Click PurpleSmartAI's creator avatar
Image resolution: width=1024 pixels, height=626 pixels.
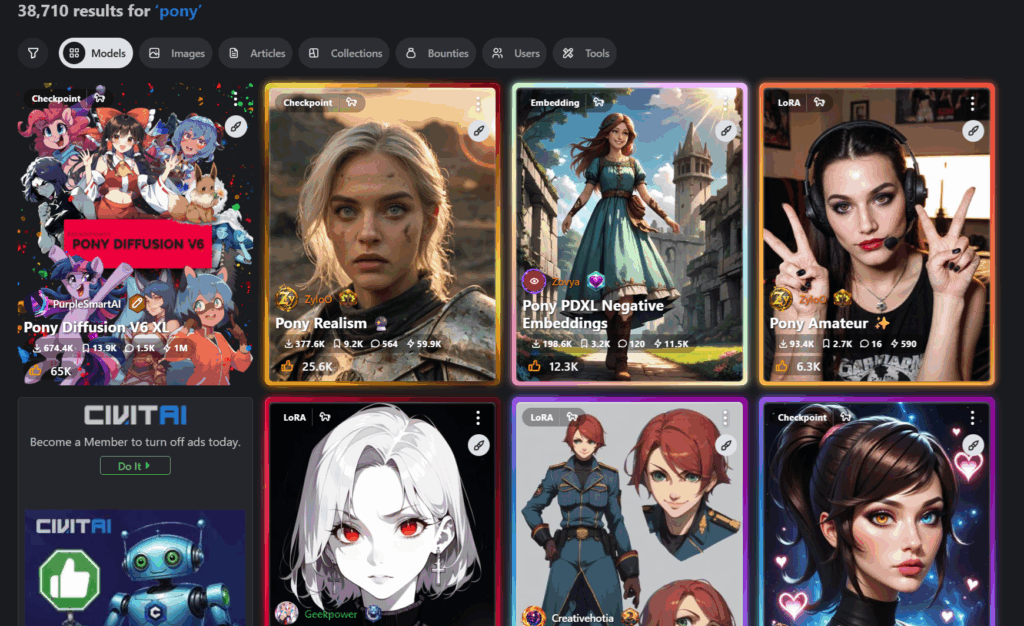point(39,304)
